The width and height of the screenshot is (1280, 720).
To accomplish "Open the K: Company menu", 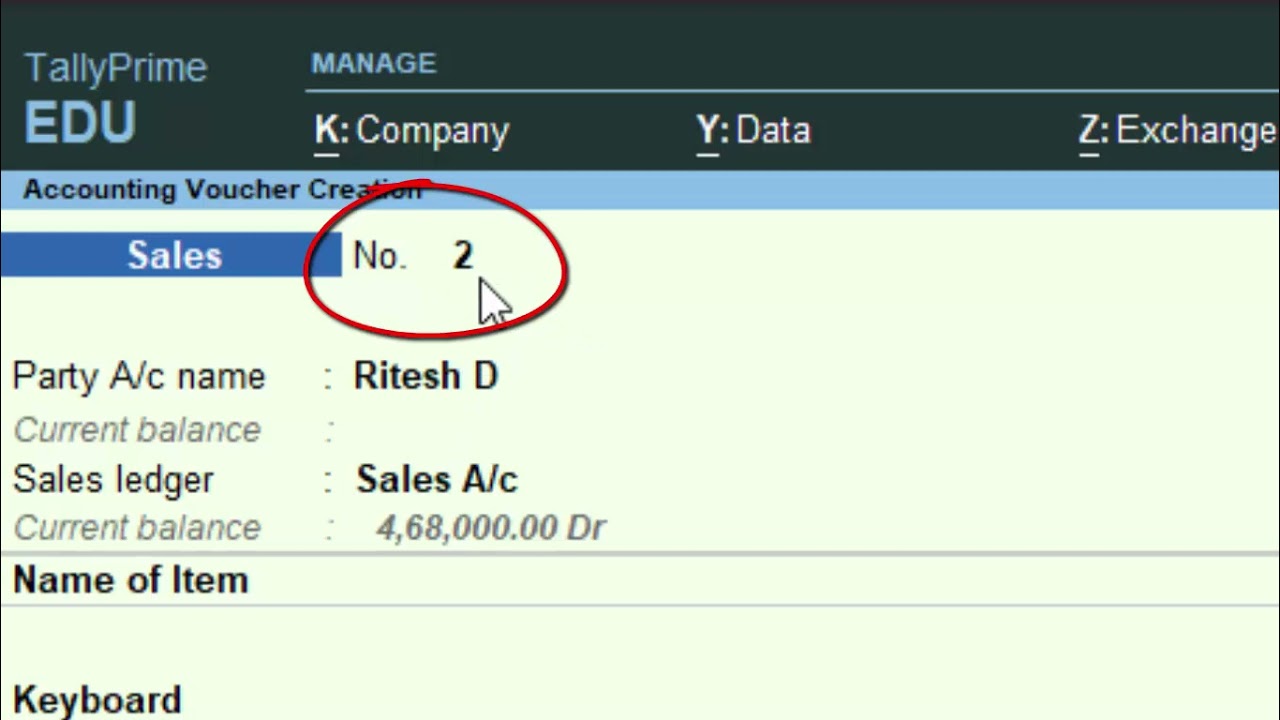I will coord(412,131).
